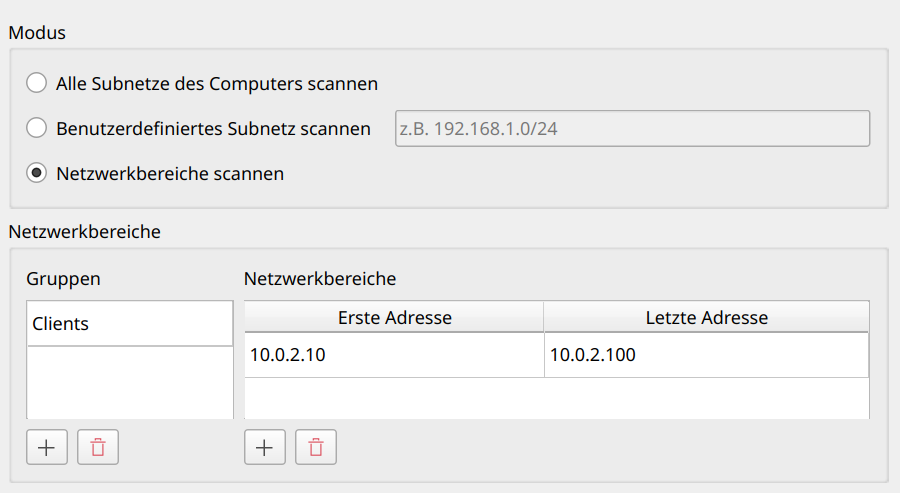
Task: Click 'Netzwerkbereiche' section title below Modus box
Action: click(85, 231)
